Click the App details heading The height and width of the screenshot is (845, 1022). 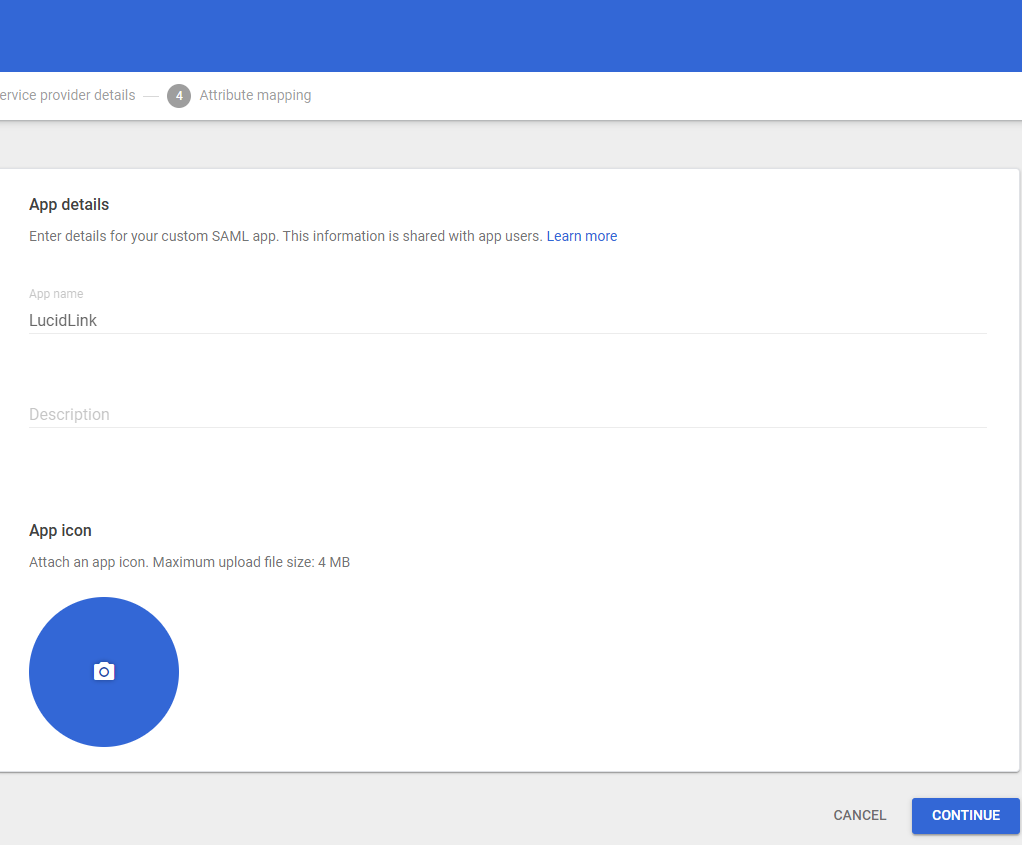click(69, 205)
